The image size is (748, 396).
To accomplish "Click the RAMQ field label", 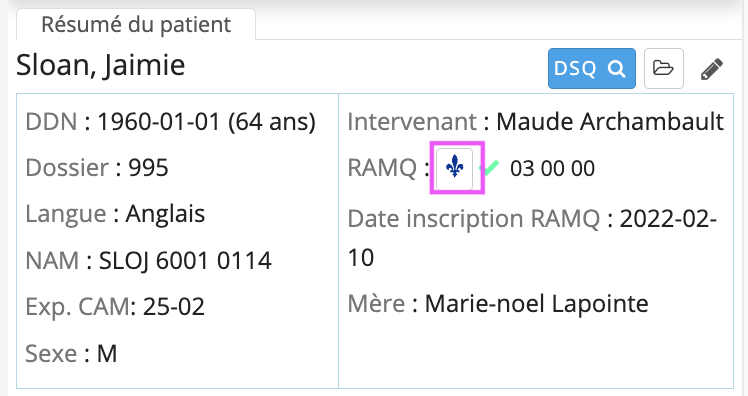I will point(382,168).
